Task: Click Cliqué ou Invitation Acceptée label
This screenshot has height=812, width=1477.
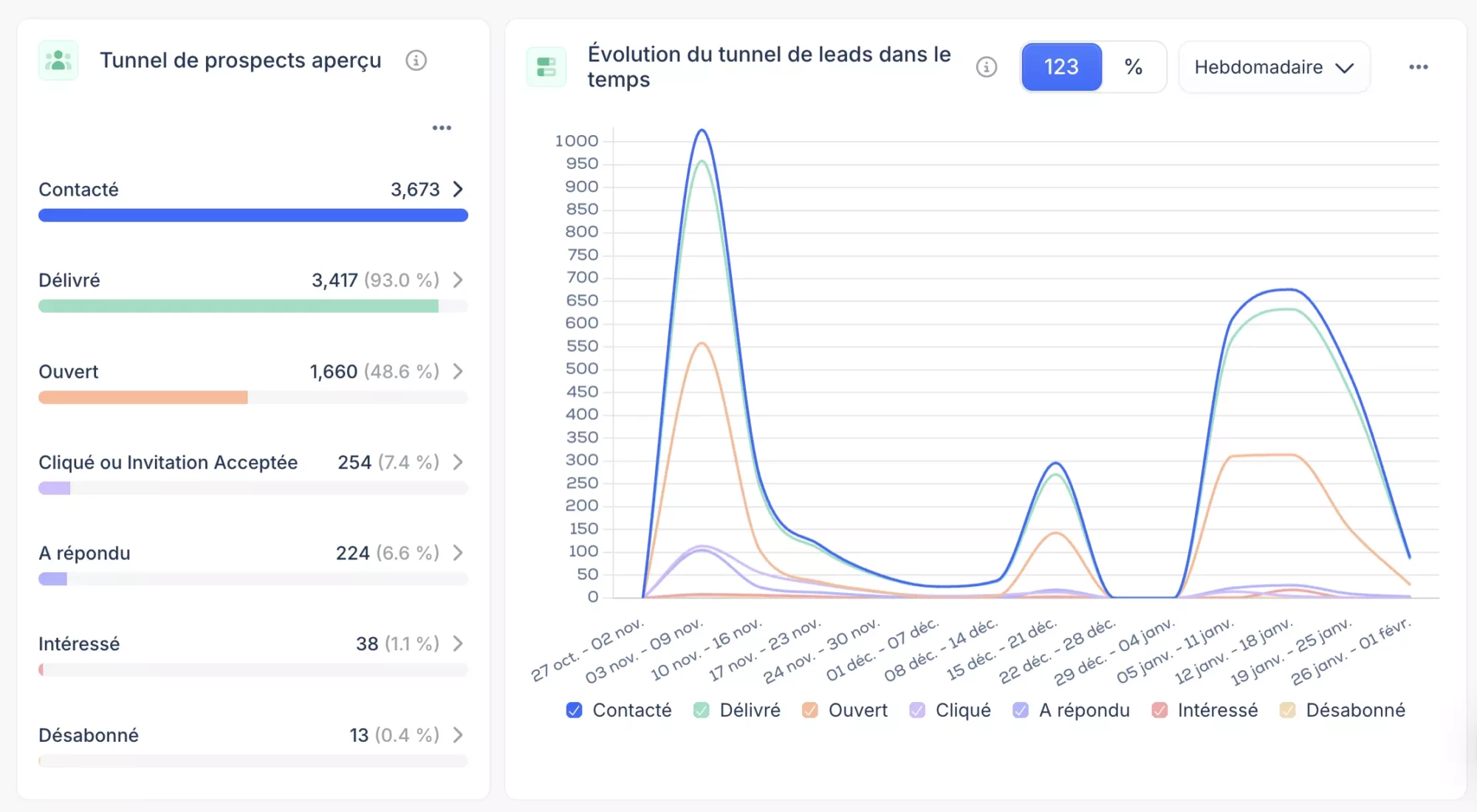Action: pyautogui.click(x=168, y=462)
